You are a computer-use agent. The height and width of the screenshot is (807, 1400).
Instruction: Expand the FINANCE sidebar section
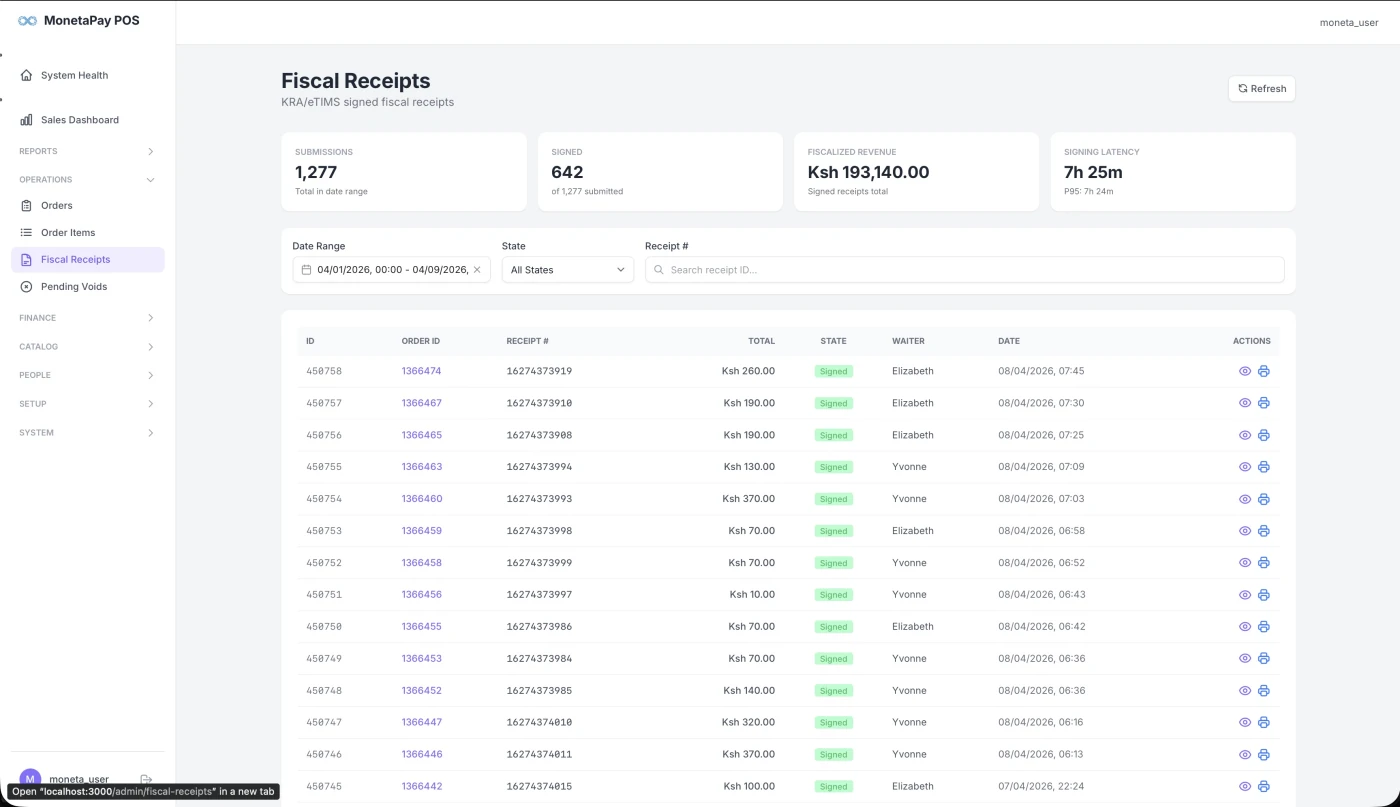(88, 317)
